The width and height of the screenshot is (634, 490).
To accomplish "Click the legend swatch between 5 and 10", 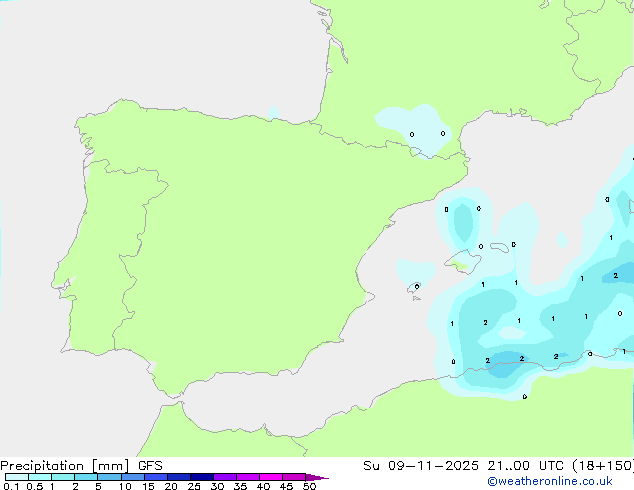I will 109,477.
